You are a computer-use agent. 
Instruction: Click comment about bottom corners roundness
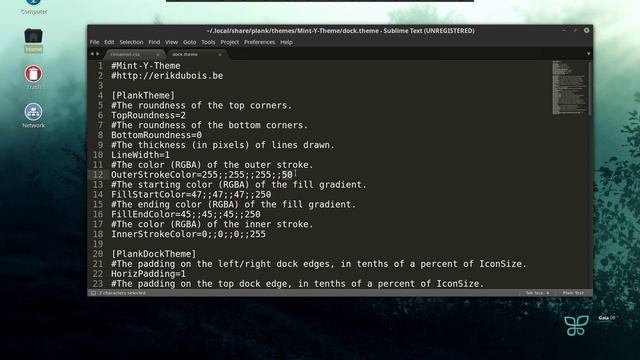point(210,125)
